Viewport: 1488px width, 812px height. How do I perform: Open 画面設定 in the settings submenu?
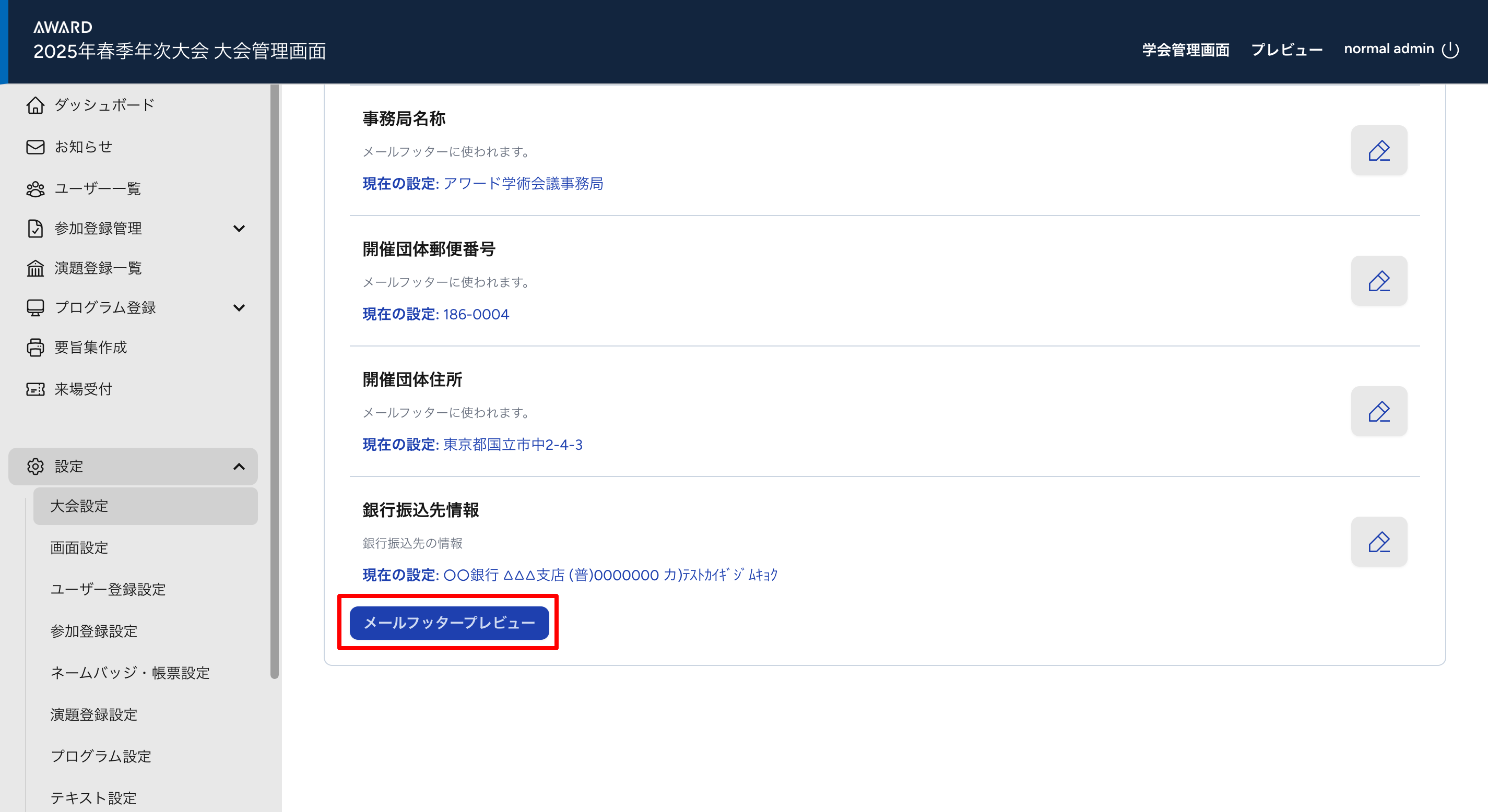(x=79, y=547)
